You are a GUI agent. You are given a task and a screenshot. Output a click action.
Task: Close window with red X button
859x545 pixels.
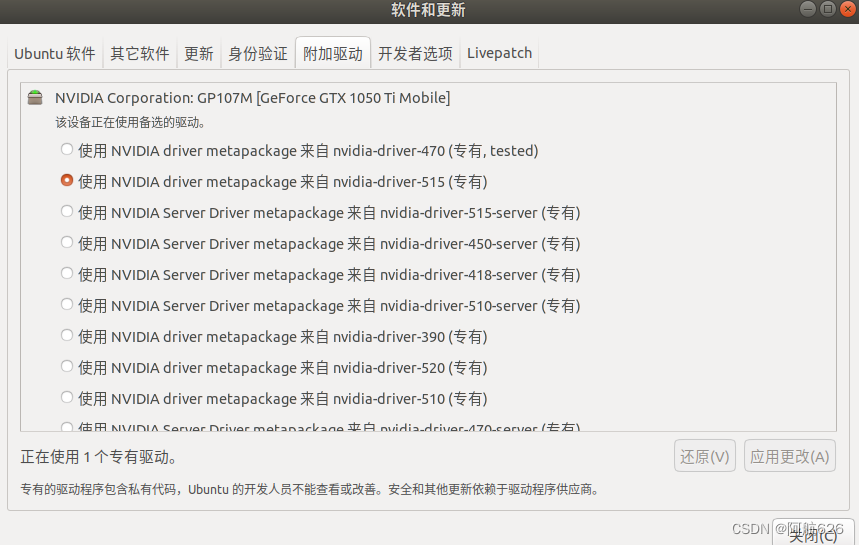(847, 9)
